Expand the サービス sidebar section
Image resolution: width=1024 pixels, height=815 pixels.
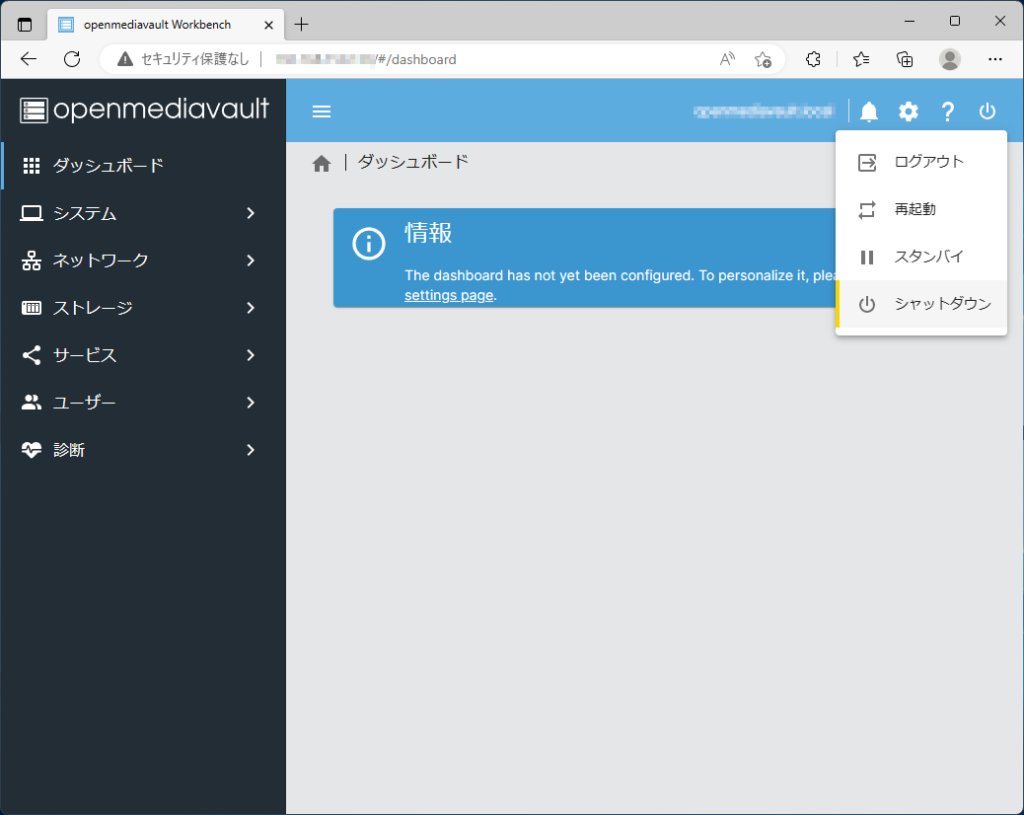click(140, 355)
